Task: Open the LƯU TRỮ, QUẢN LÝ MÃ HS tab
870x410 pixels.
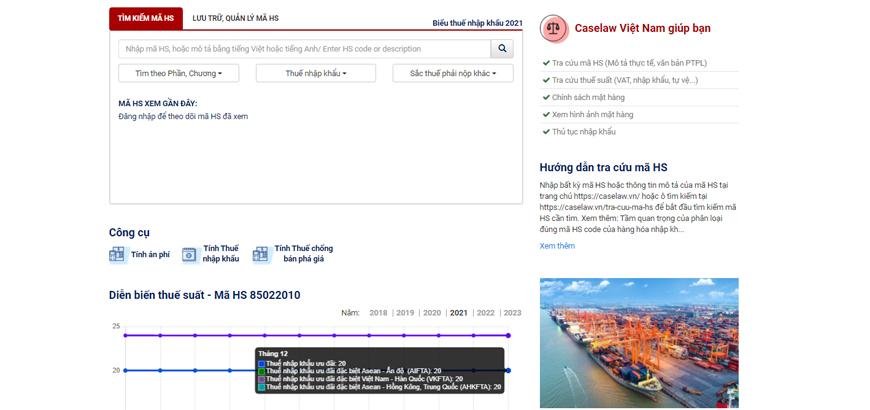Action: [236, 18]
